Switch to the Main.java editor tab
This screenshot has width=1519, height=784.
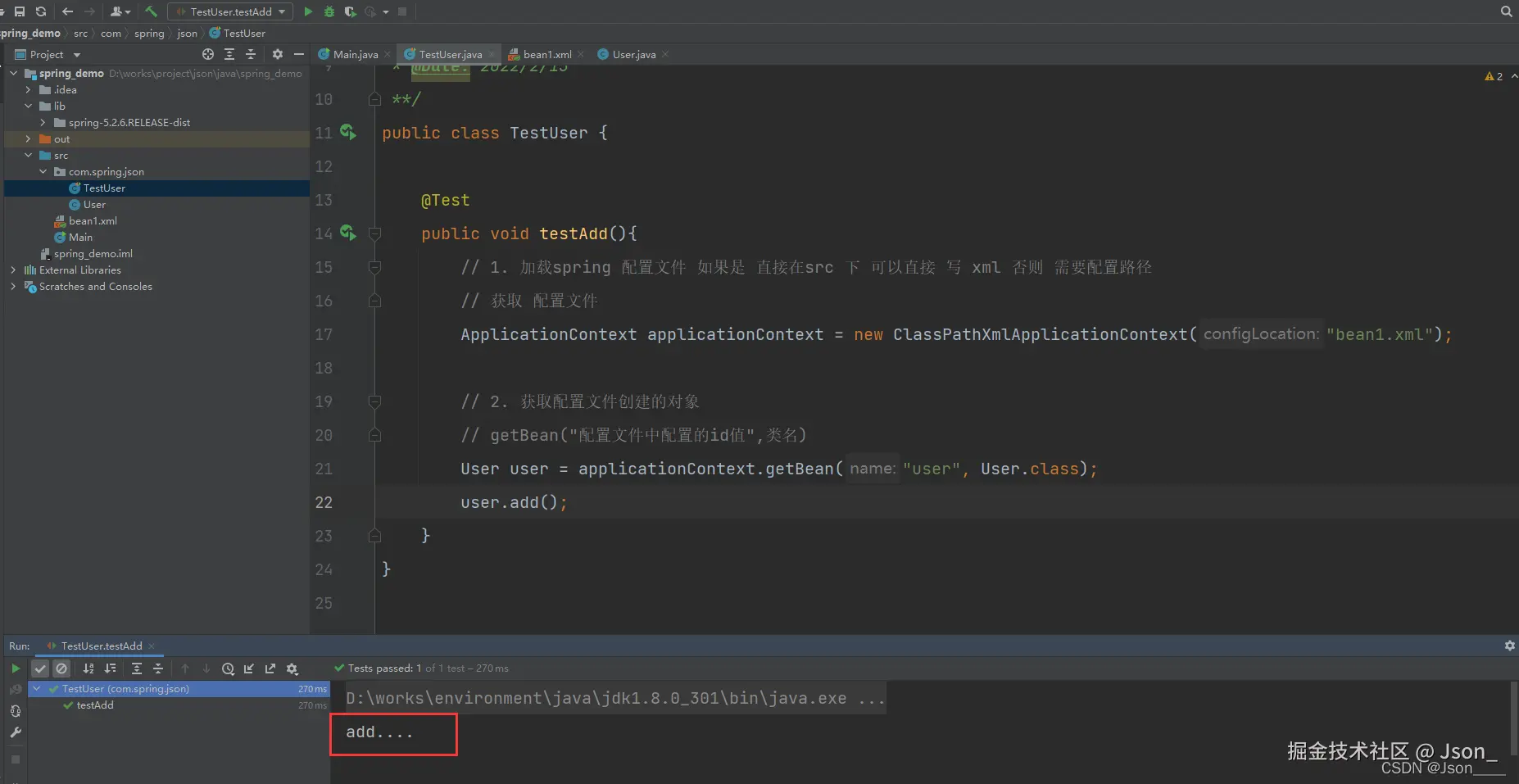[x=356, y=54]
